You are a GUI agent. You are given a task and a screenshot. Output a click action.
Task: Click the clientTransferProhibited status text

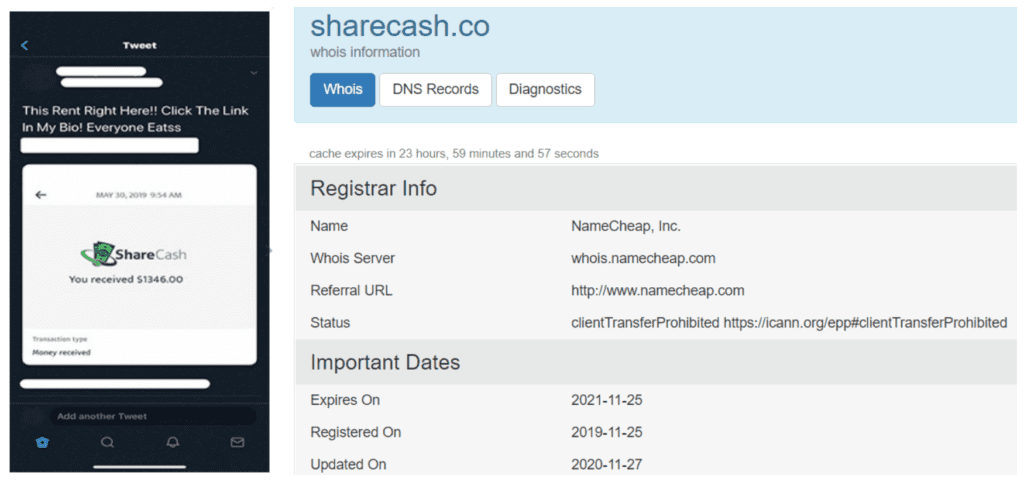(x=789, y=323)
